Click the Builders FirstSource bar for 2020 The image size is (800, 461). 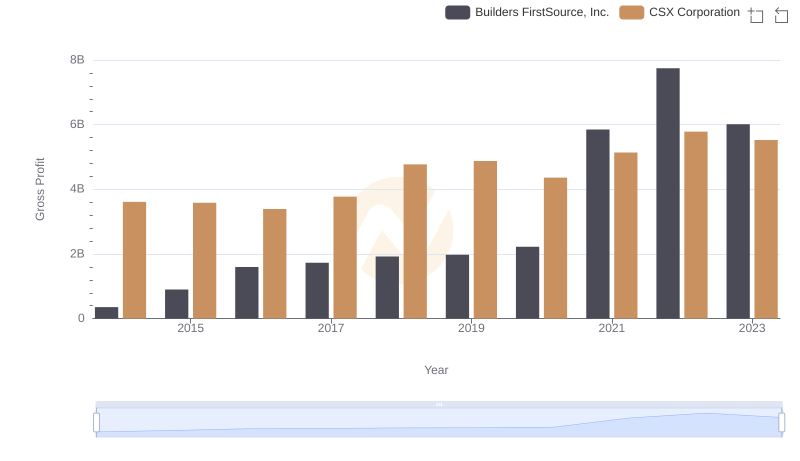[527, 283]
